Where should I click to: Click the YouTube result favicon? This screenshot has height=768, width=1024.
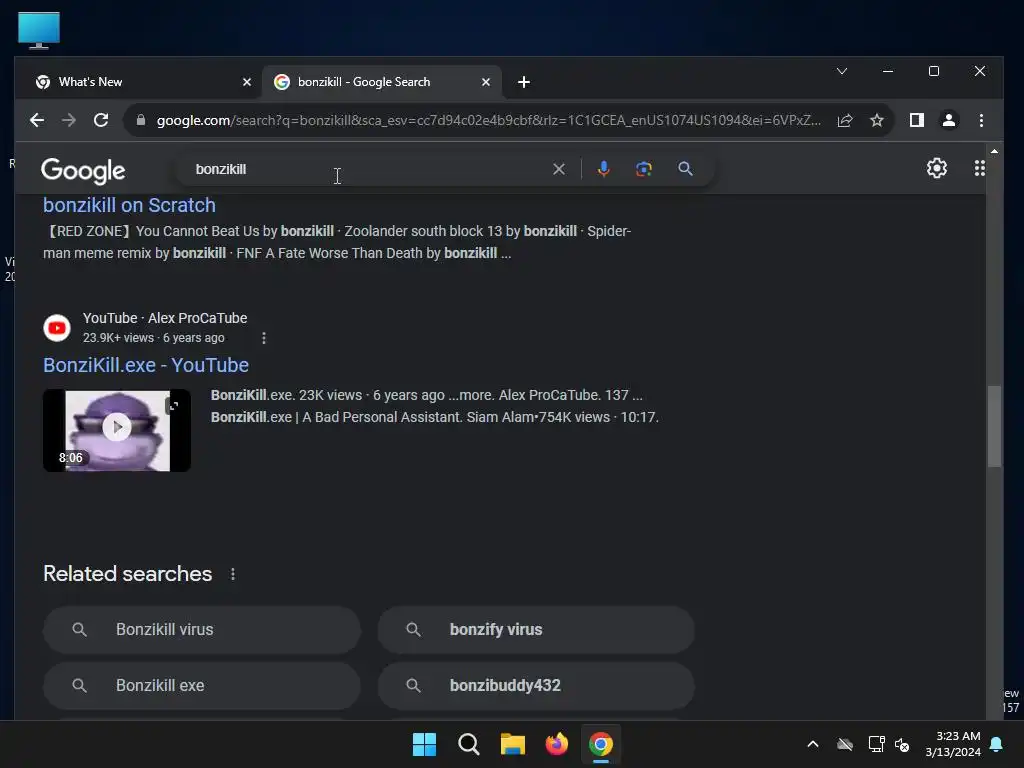(57, 328)
